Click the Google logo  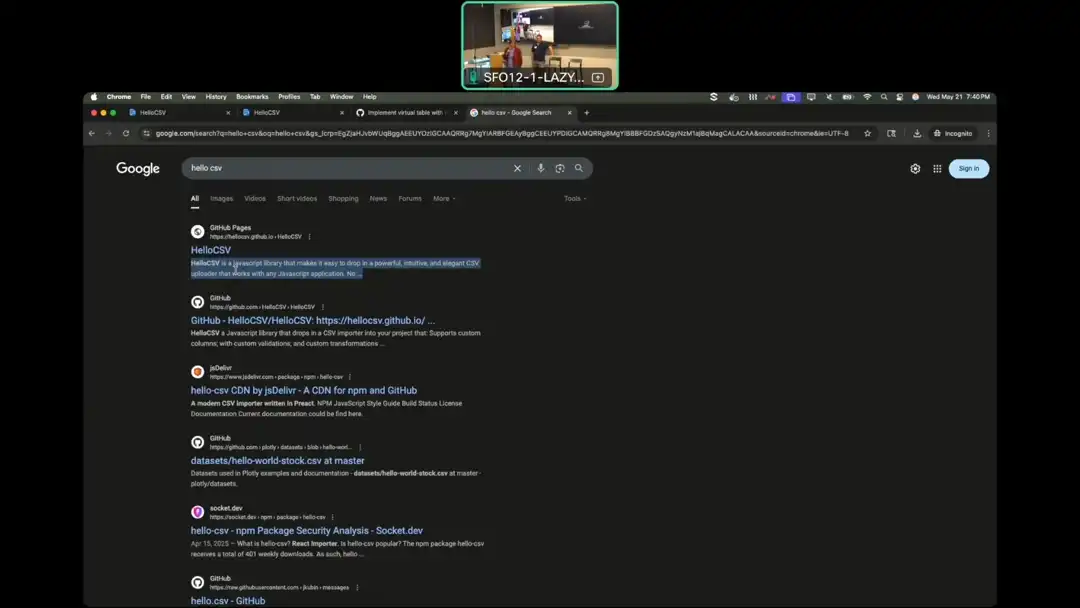pos(138,169)
